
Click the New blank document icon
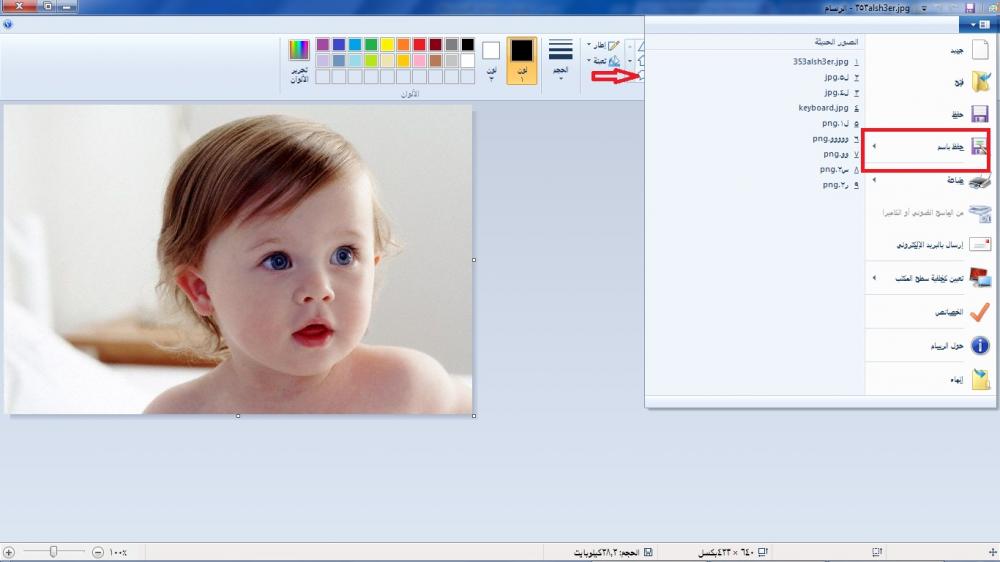(x=980, y=50)
